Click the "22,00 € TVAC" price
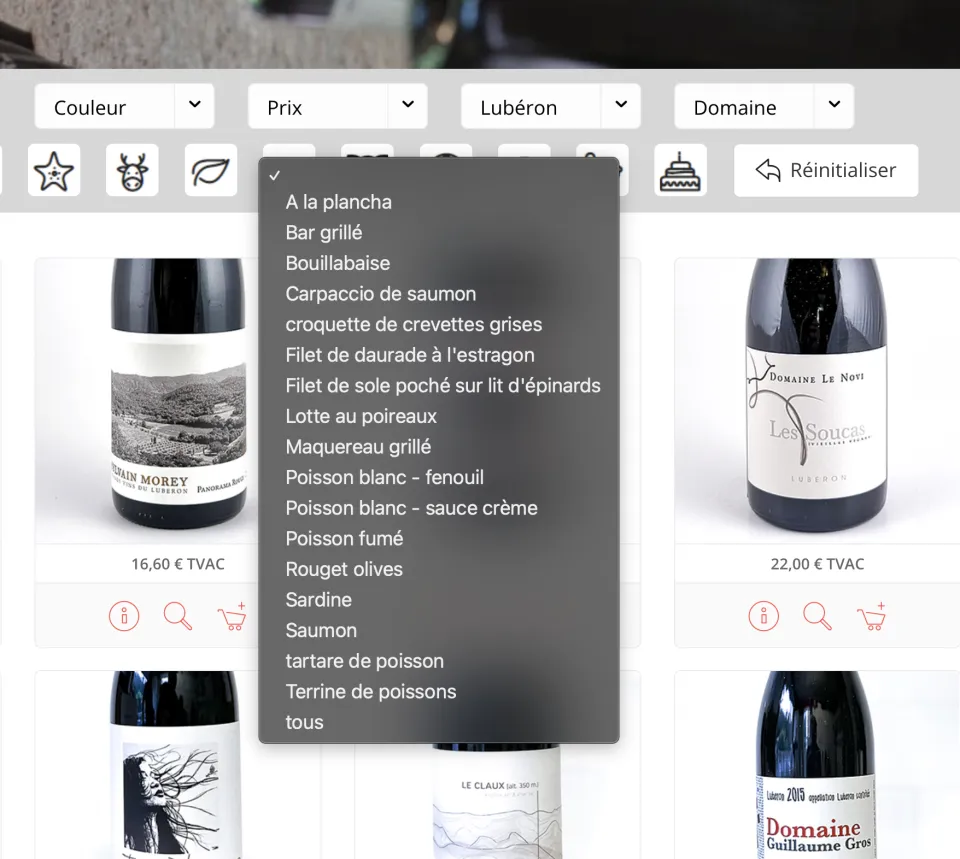This screenshot has width=960, height=859. point(817,564)
